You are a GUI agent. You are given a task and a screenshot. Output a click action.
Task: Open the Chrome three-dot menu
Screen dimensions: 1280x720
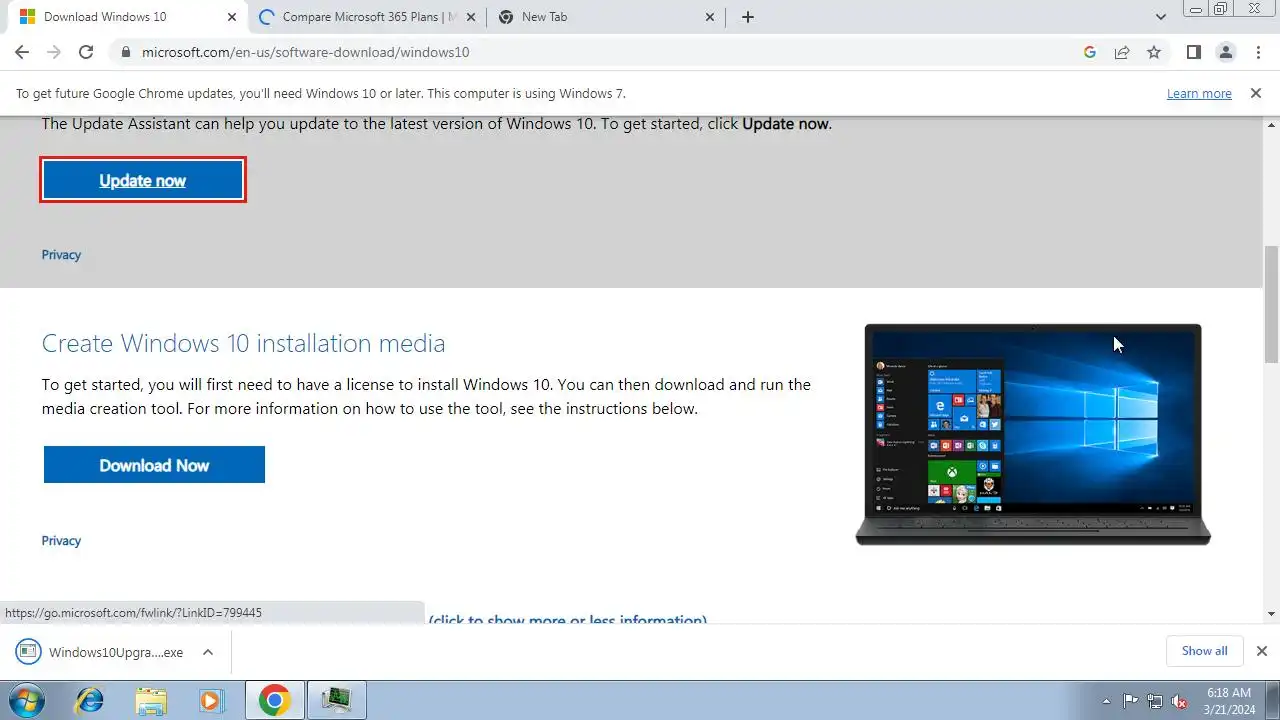pyautogui.click(x=1258, y=52)
